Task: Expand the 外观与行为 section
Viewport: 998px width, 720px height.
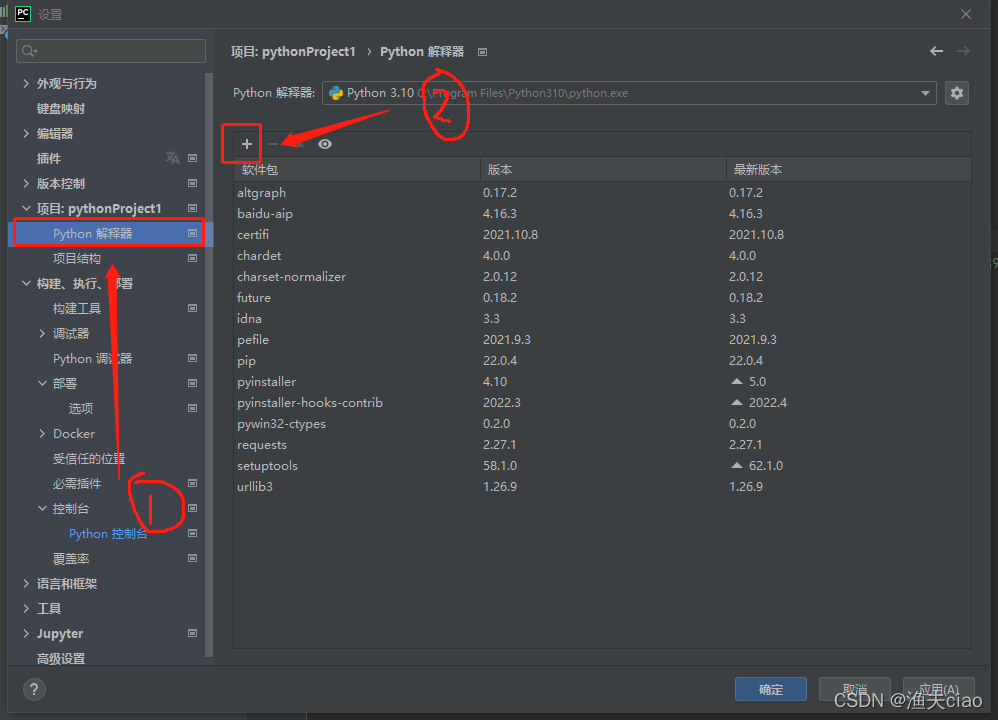Action: tap(26, 83)
